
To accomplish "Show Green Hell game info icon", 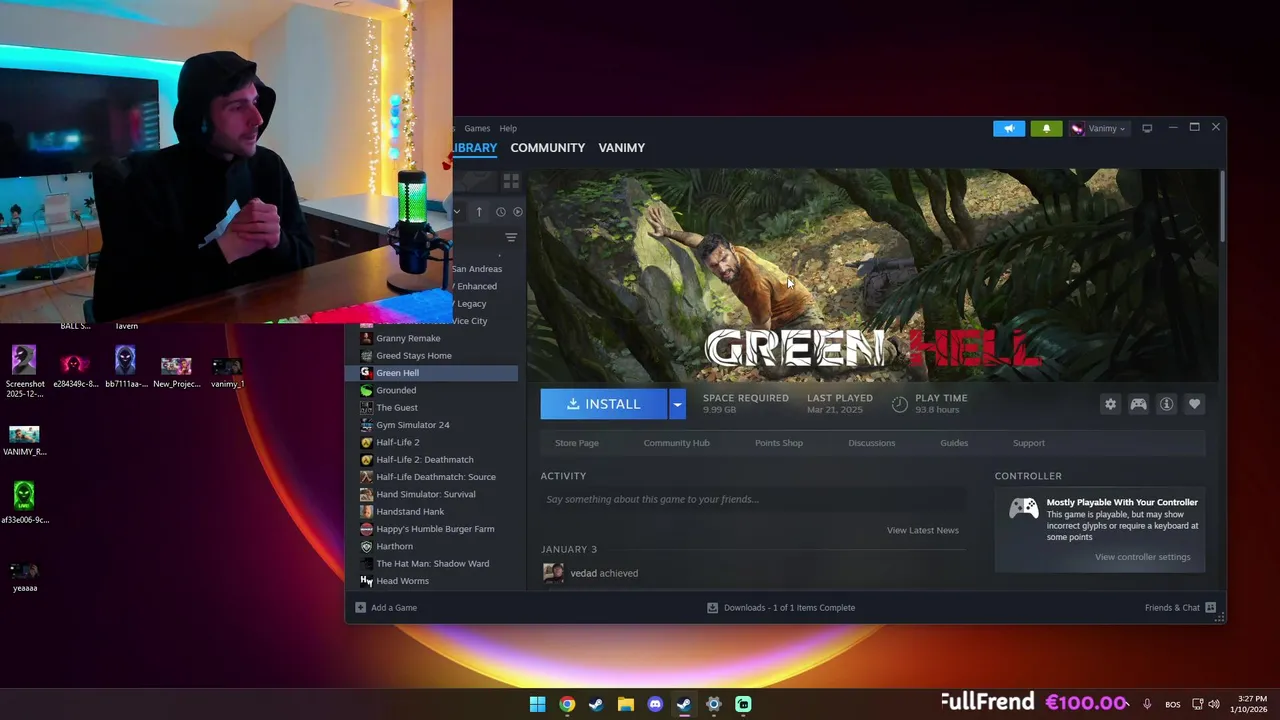I will (x=1166, y=404).
